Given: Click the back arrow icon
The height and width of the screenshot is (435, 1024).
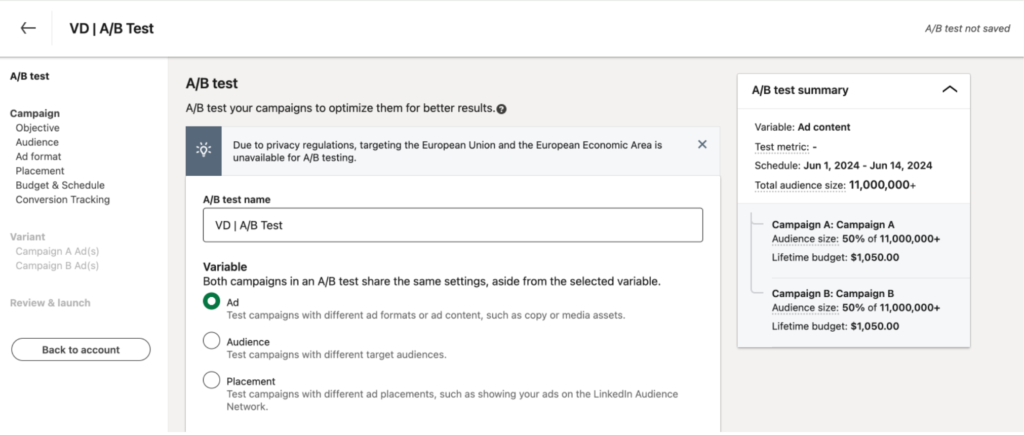Looking at the screenshot, I should click(x=28, y=28).
